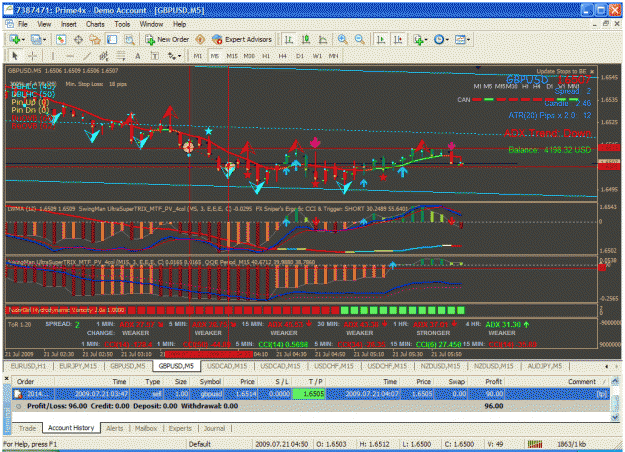Open the Strategy Tester
The image size is (625, 452).
pos(129,39)
